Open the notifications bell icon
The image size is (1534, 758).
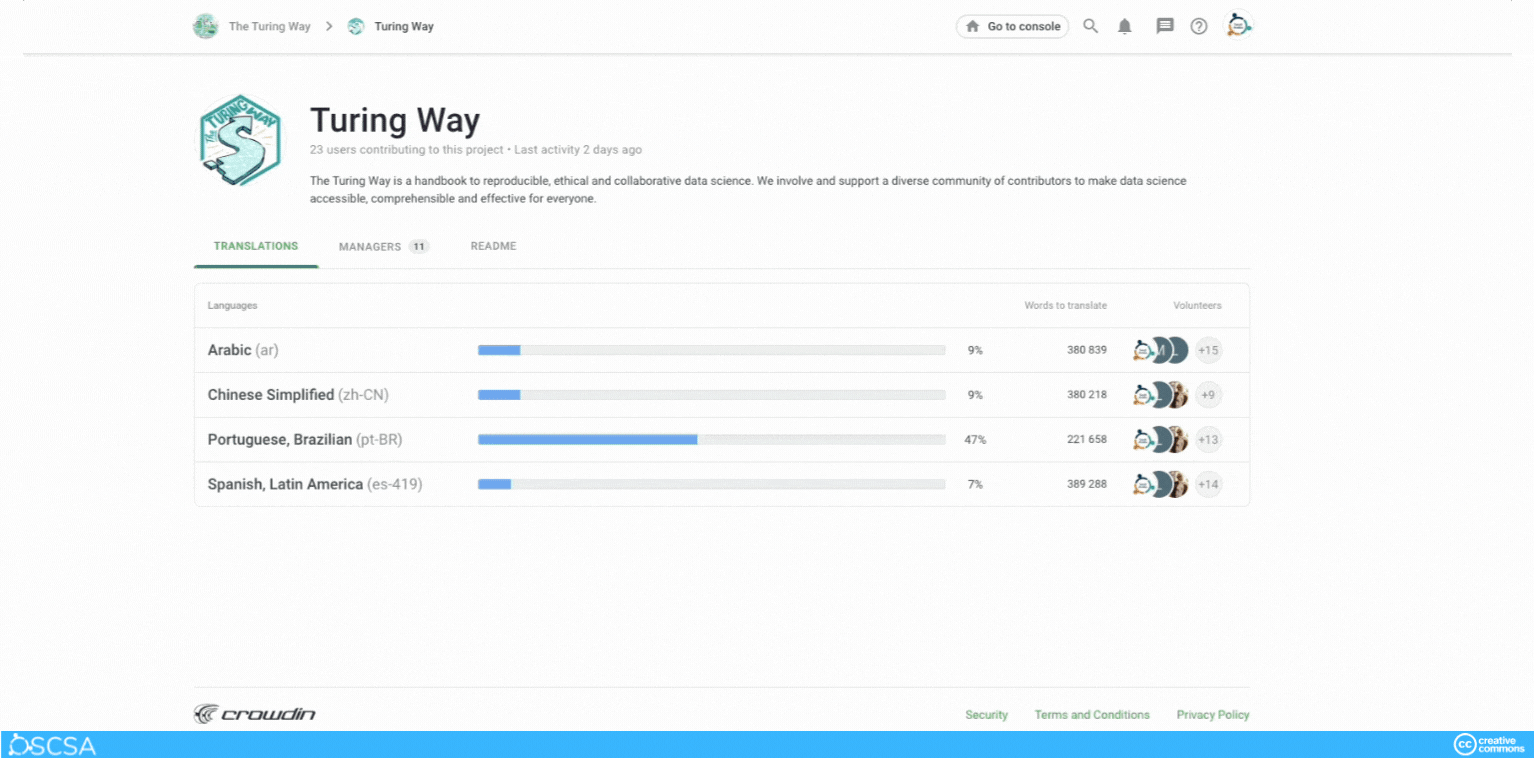tap(1124, 26)
